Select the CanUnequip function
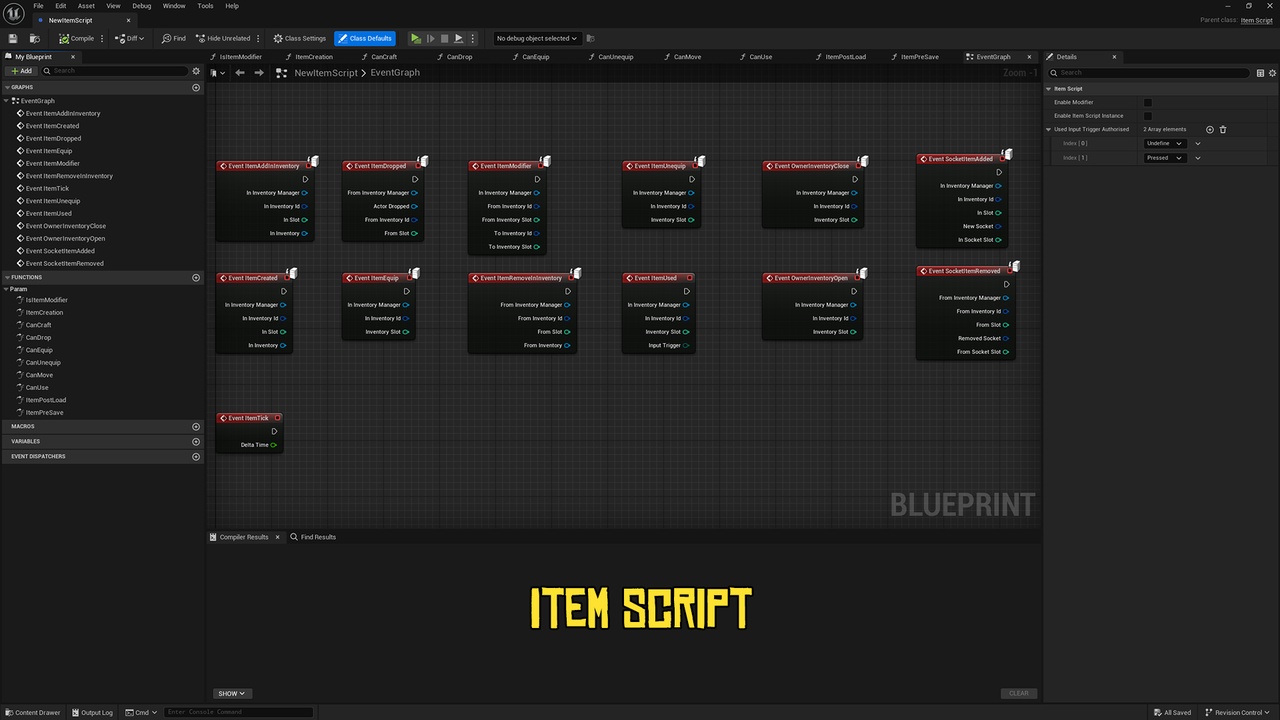The image size is (1280, 720). (x=43, y=362)
